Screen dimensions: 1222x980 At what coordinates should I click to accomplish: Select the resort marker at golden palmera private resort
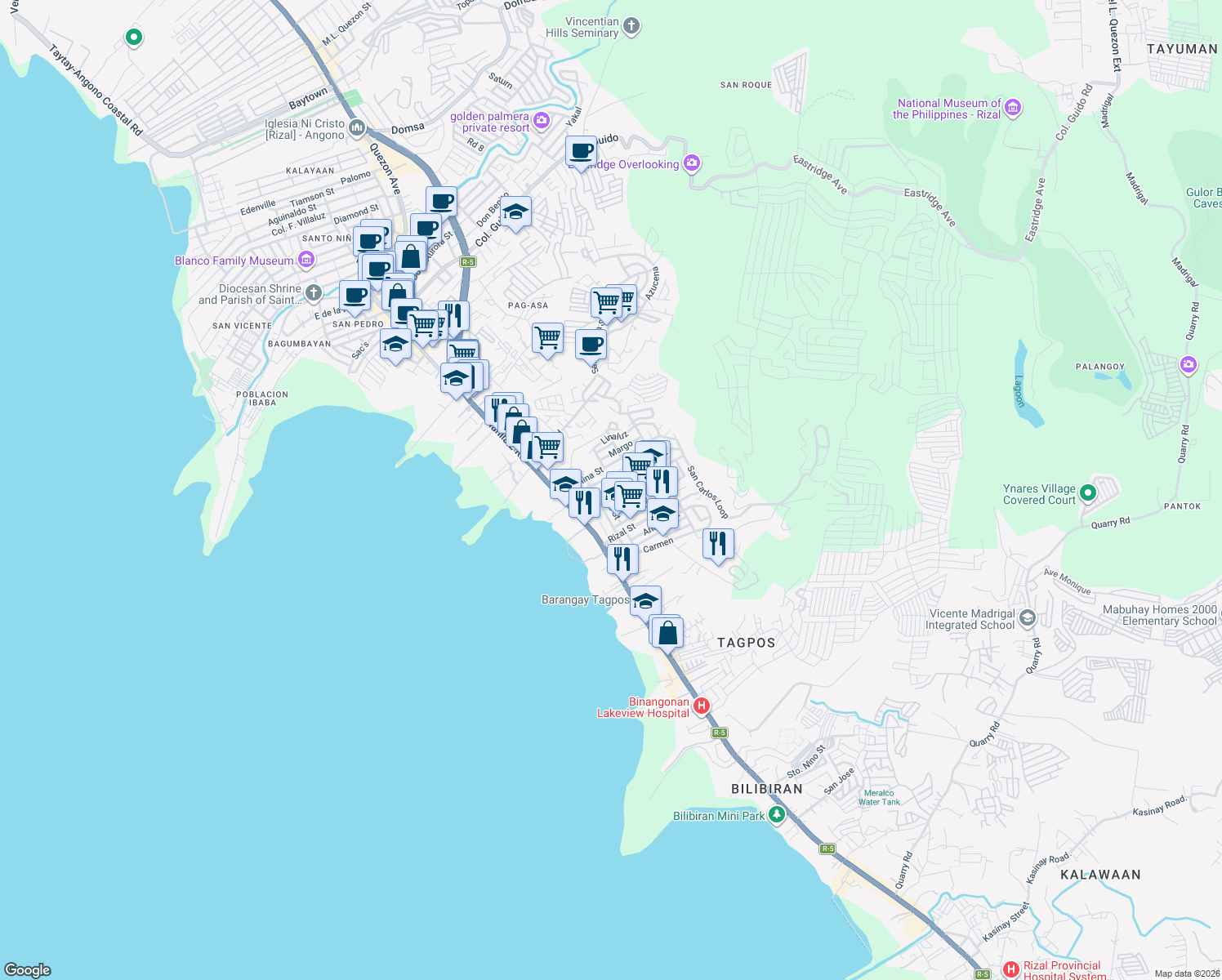click(541, 121)
